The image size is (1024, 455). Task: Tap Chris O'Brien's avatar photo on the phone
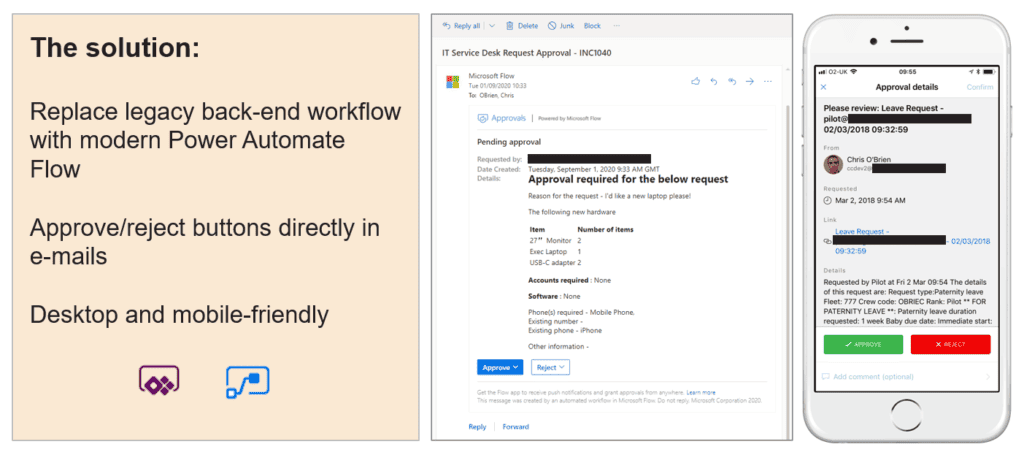tap(833, 164)
